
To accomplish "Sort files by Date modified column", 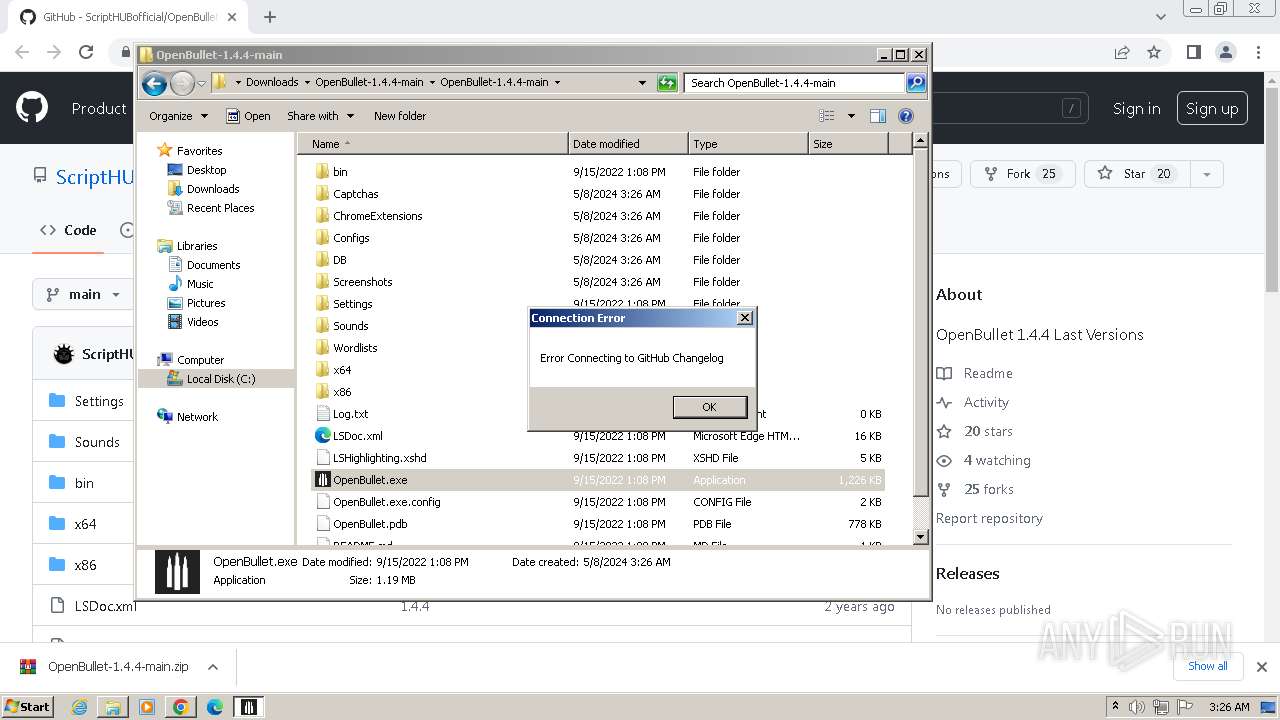I will pos(628,144).
